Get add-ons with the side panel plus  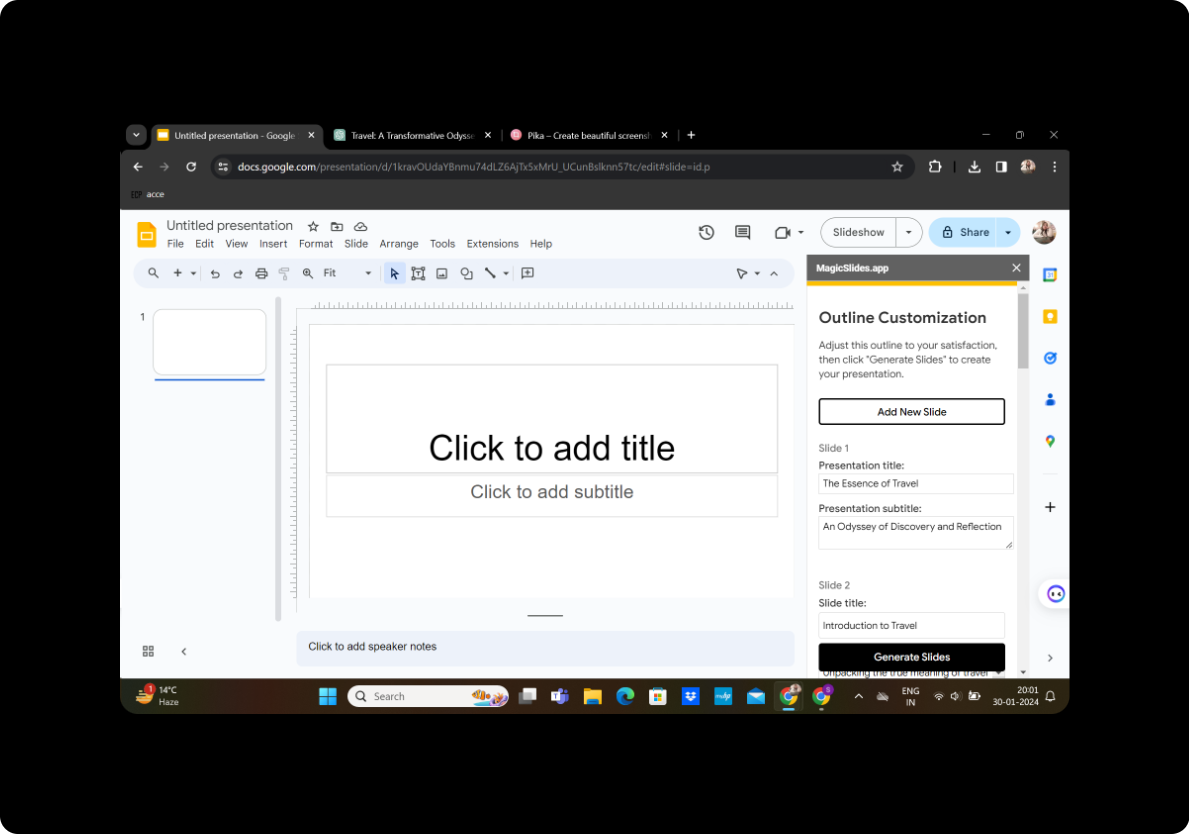click(x=1050, y=507)
